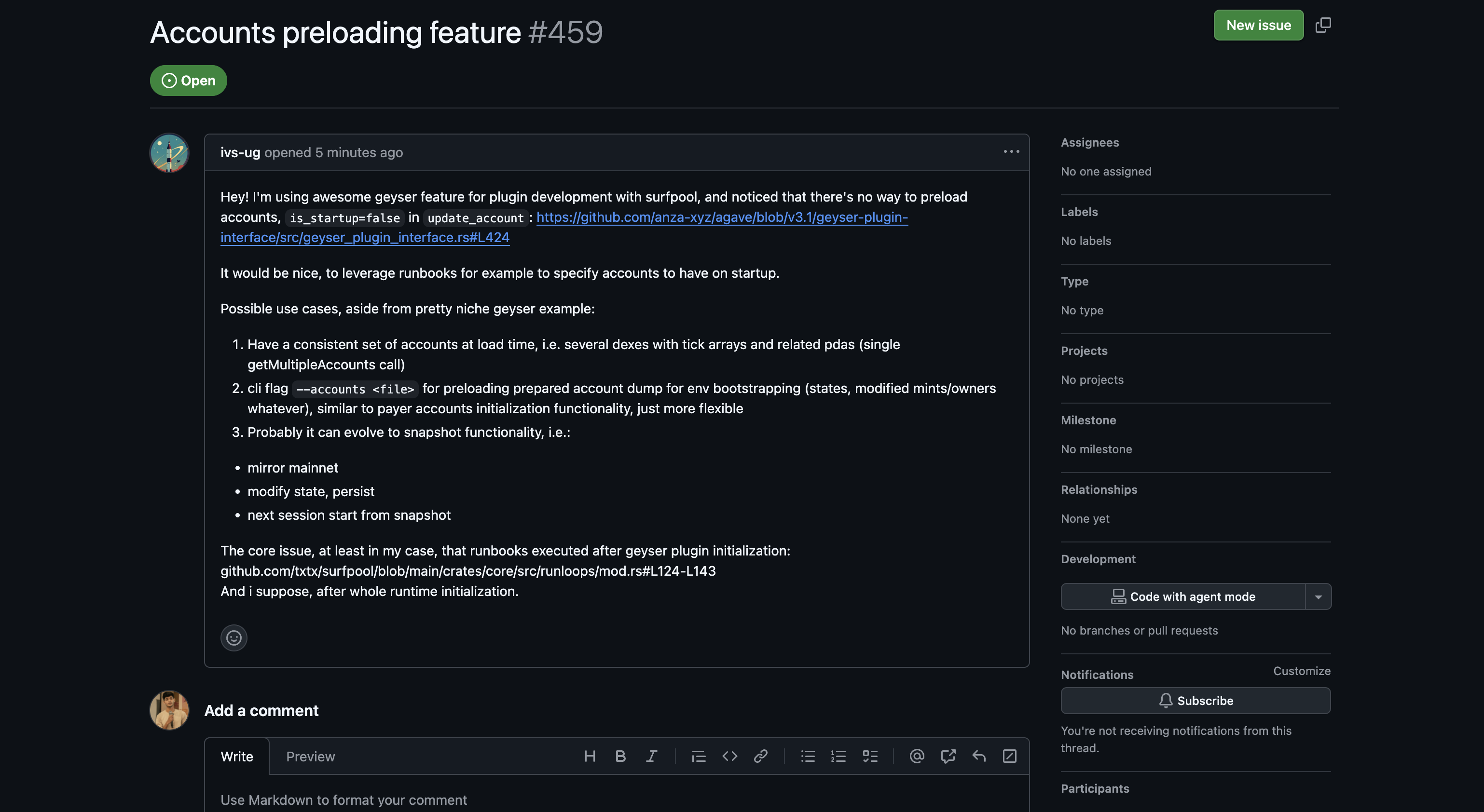Insert a code snippet with the code icon
This screenshot has height=812, width=1484.
[729, 756]
